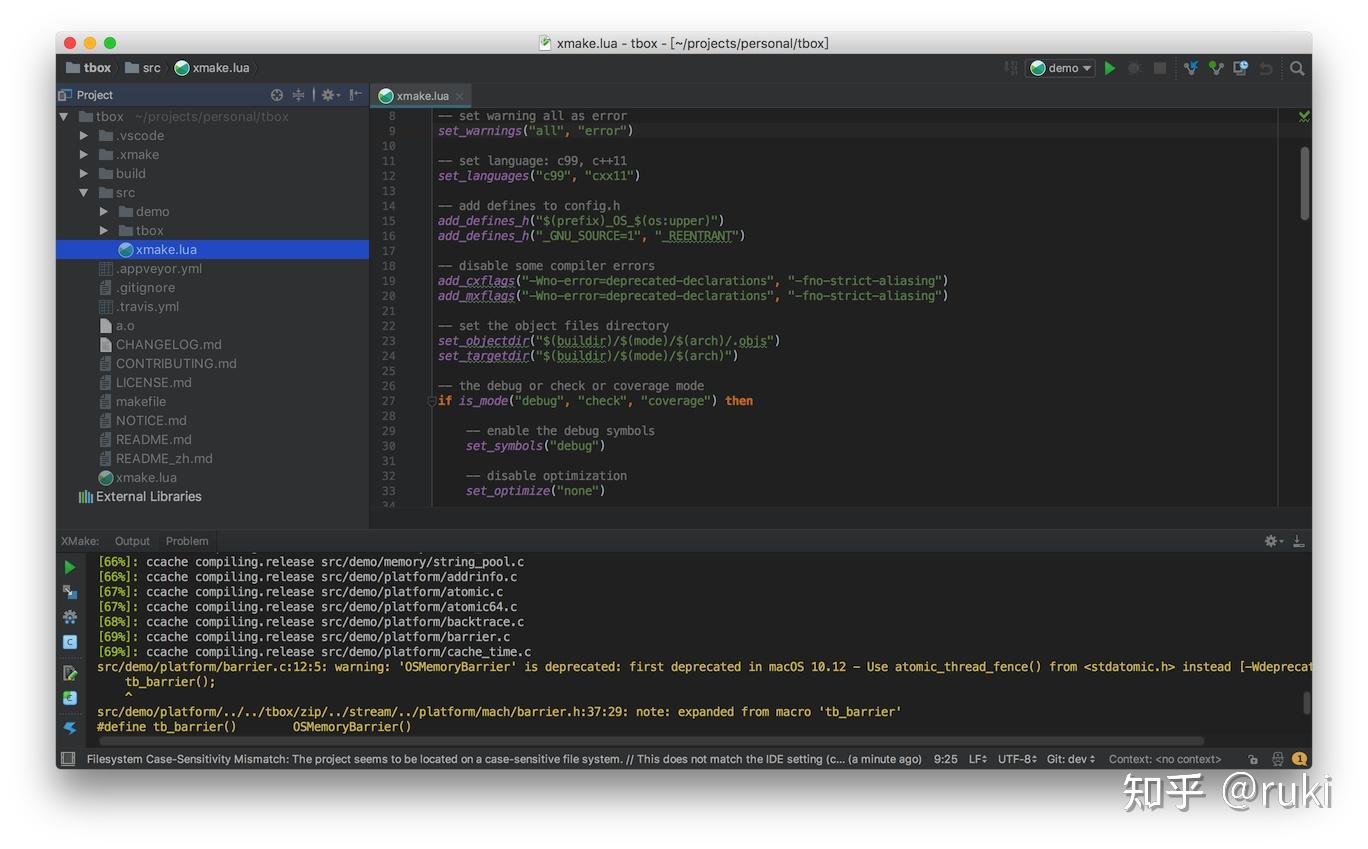Viewport: 1368px width, 849px height.
Task: Toggle tool window bars in status bar corner
Action: pos(68,759)
